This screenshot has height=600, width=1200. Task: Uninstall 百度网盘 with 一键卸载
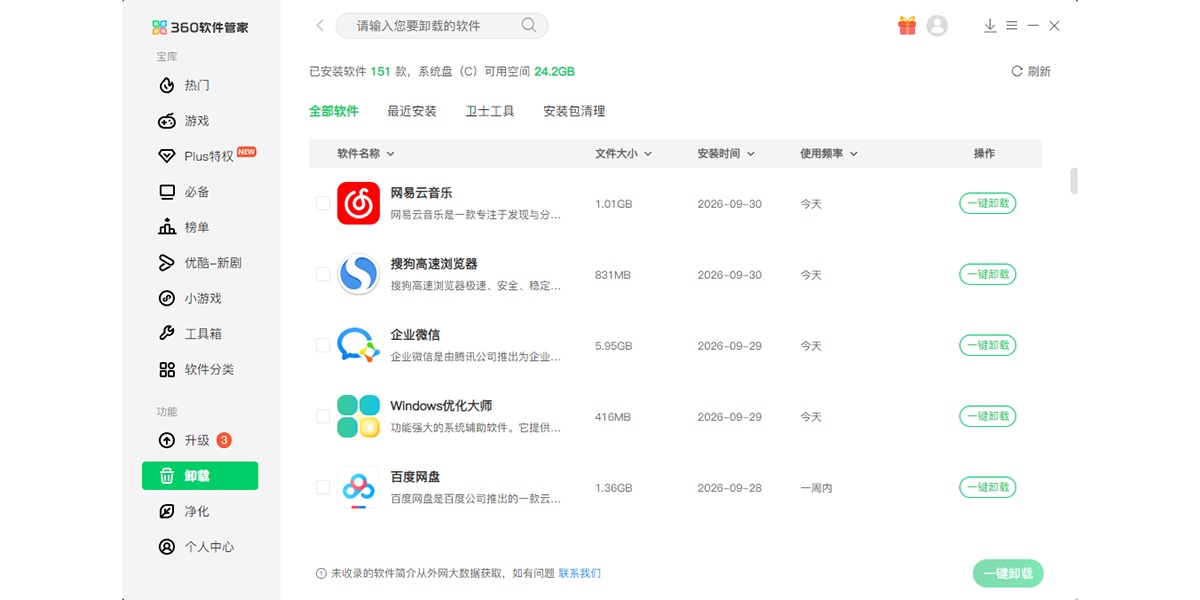click(x=988, y=487)
